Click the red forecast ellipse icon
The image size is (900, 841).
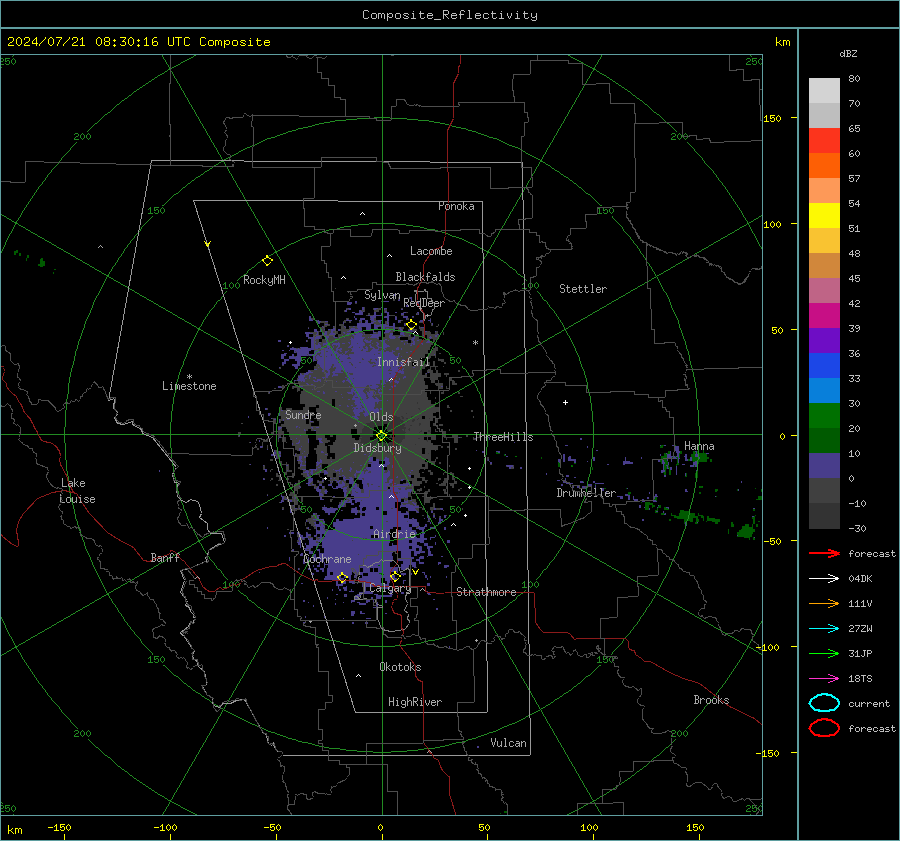point(824,728)
